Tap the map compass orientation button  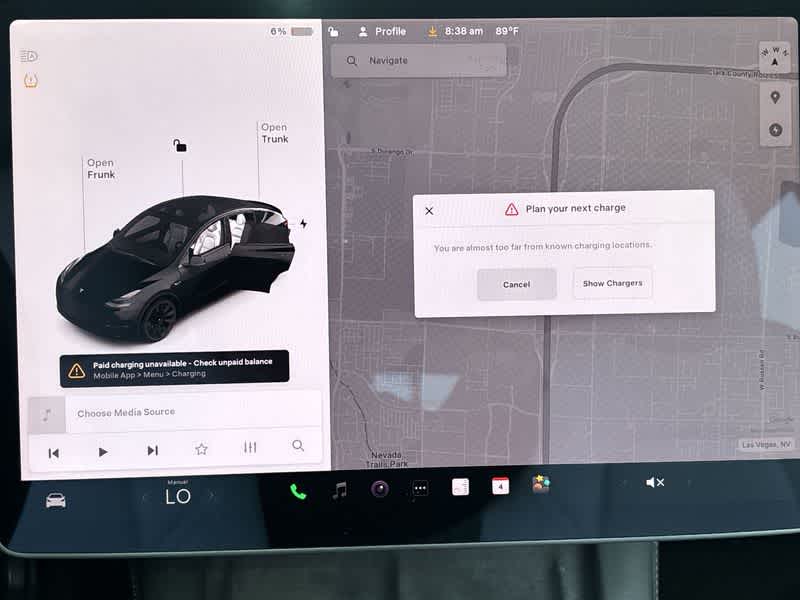[x=775, y=57]
